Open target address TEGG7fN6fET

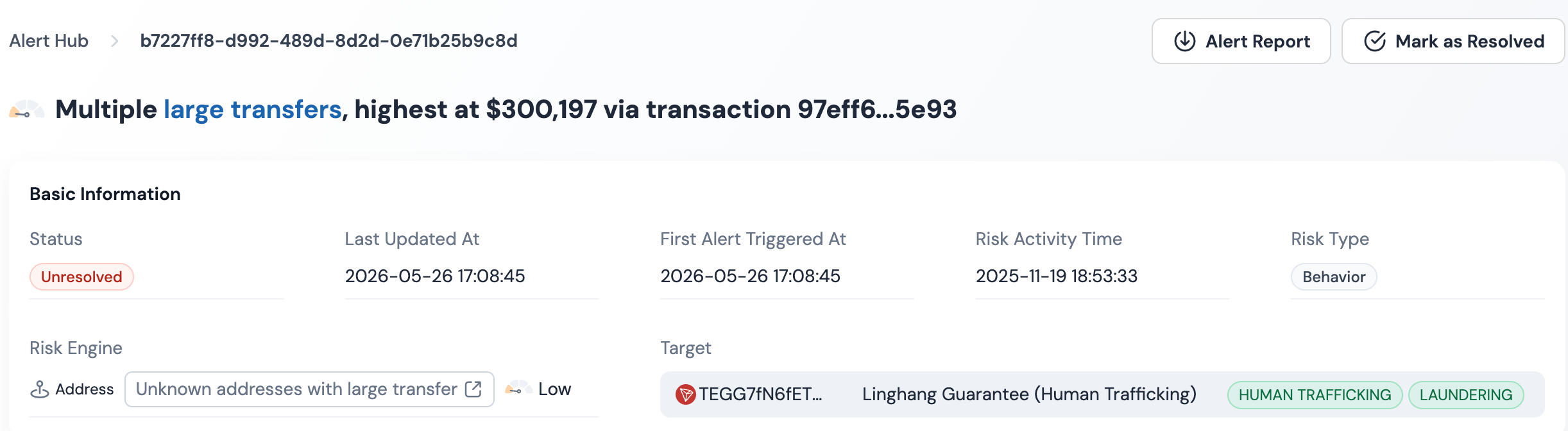click(x=760, y=394)
